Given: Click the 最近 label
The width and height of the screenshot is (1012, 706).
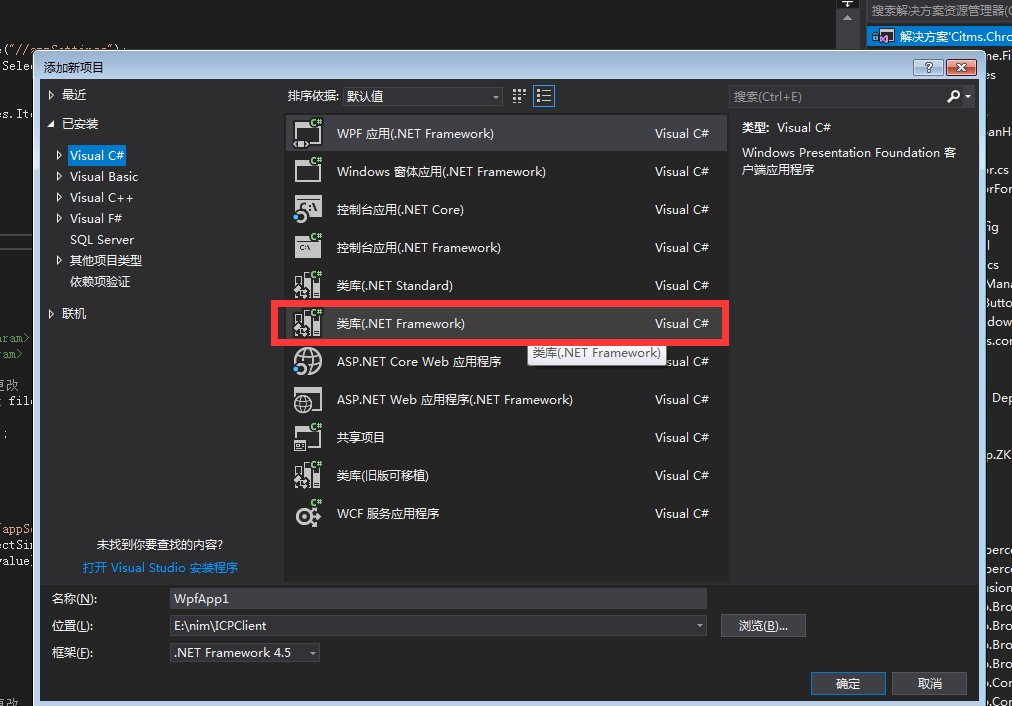Looking at the screenshot, I should 74,95.
